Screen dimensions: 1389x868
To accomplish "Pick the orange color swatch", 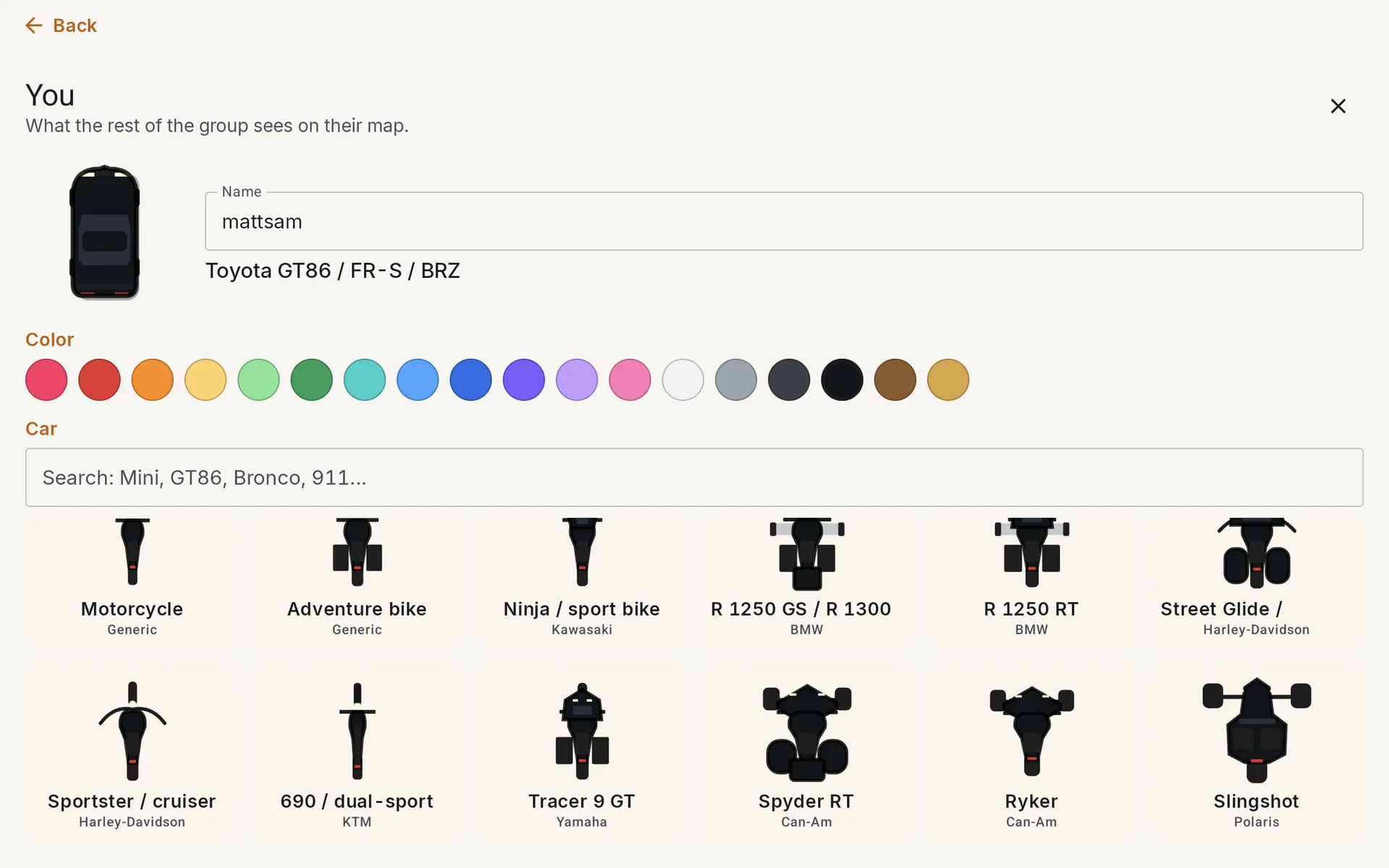I will [x=153, y=380].
